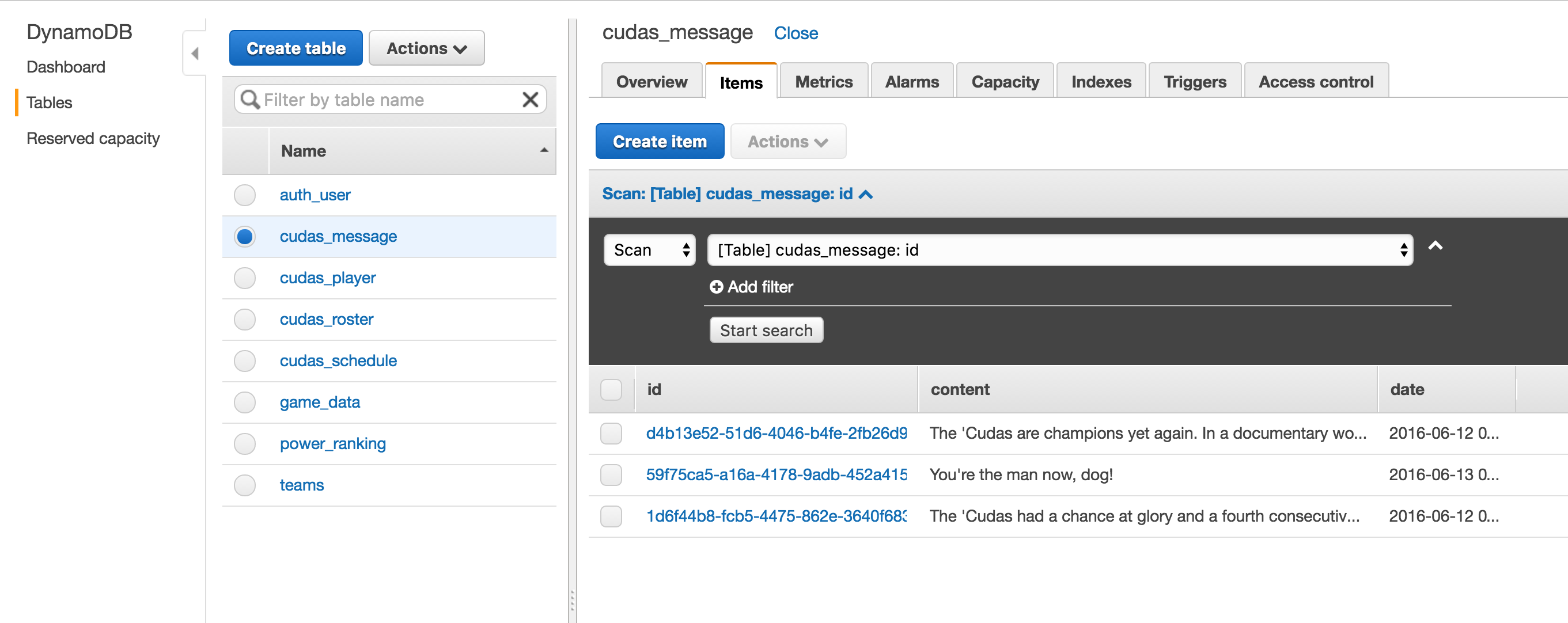Screen dimensions: 1568x623
Task: Click the Create table button
Action: tap(296, 48)
